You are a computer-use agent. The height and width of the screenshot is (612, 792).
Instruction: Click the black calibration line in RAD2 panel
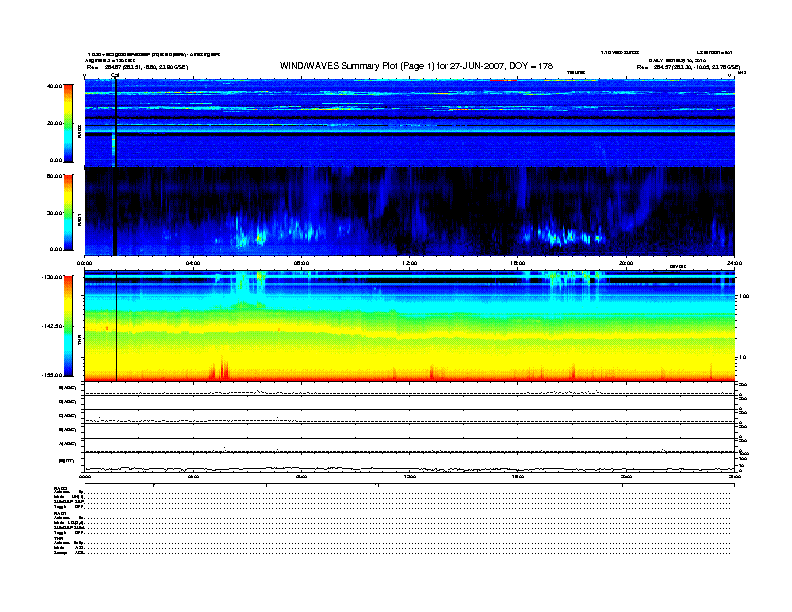click(115, 123)
